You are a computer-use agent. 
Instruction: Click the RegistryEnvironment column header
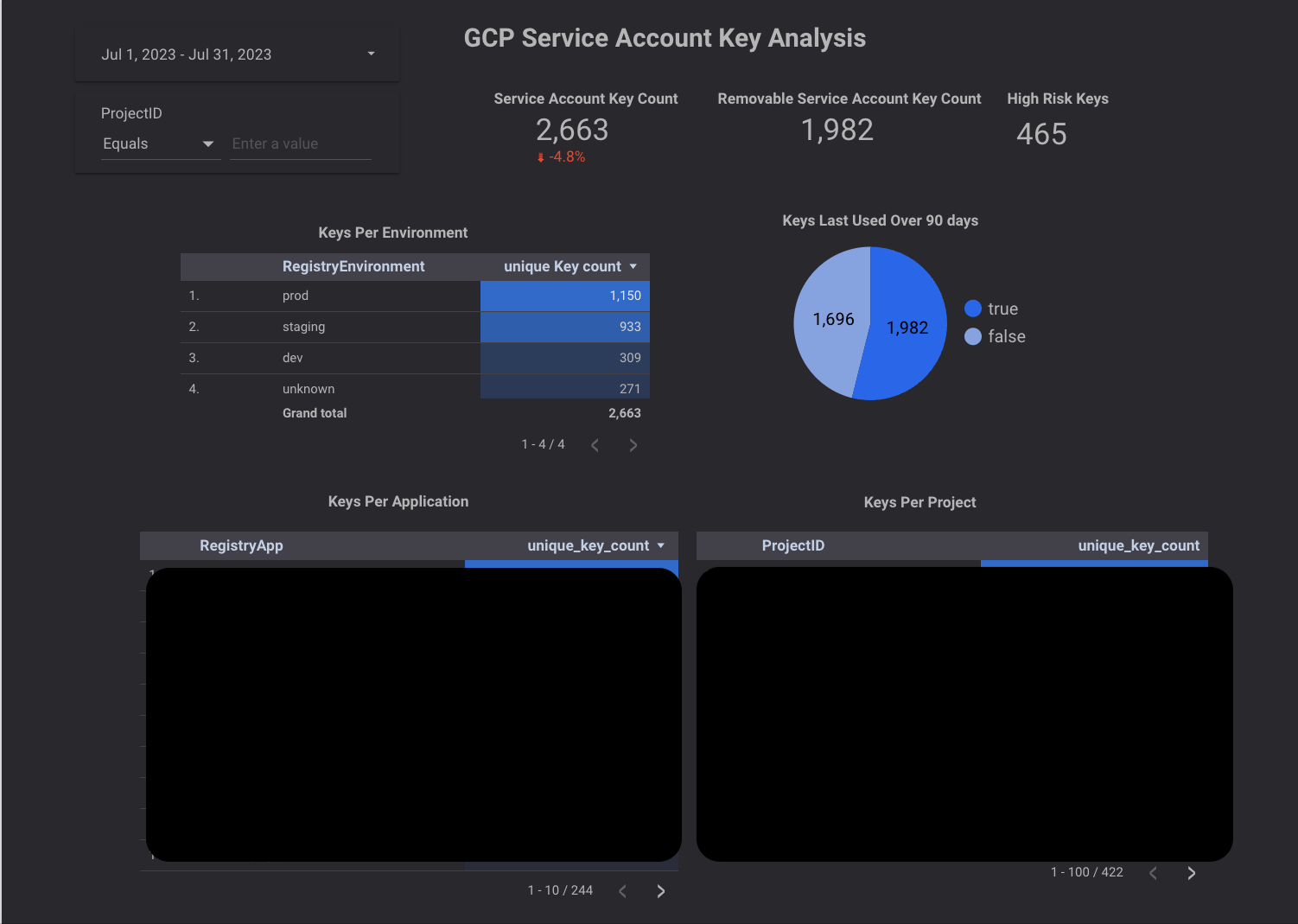point(353,266)
